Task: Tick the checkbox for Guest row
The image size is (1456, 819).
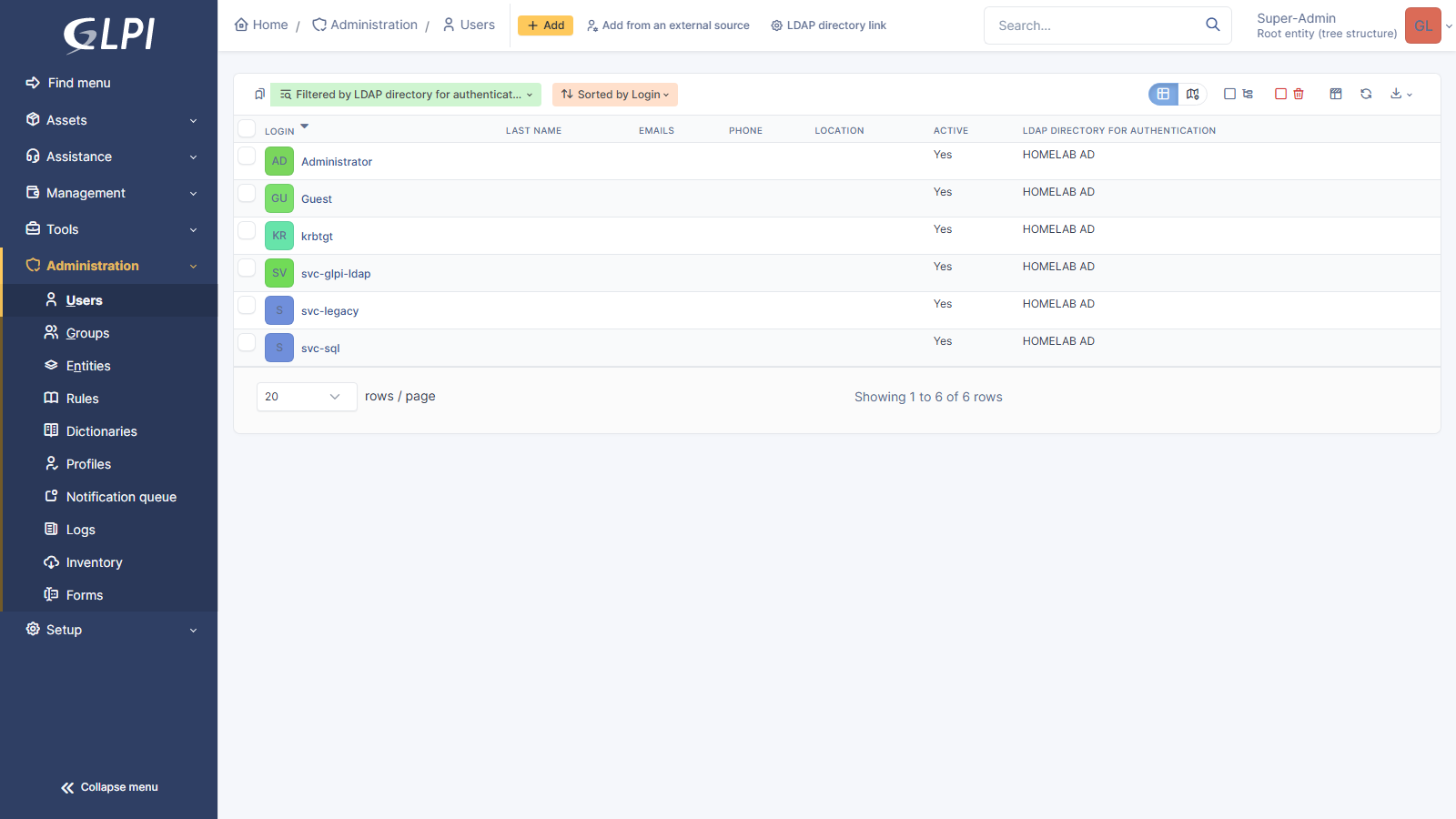Action: [x=247, y=193]
